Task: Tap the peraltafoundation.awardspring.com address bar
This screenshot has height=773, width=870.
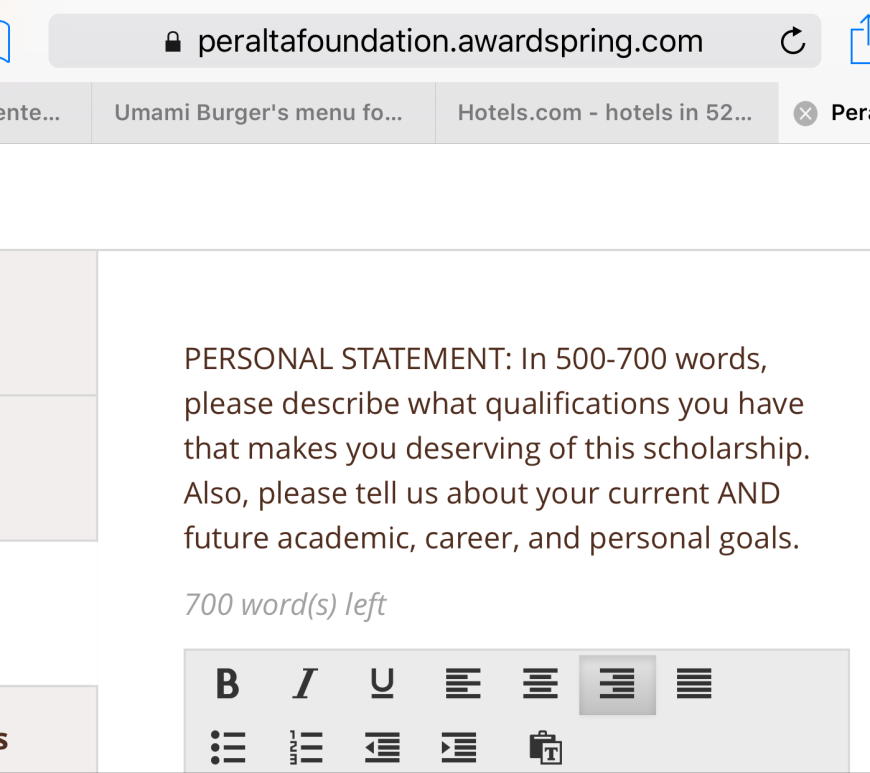Action: (x=450, y=41)
